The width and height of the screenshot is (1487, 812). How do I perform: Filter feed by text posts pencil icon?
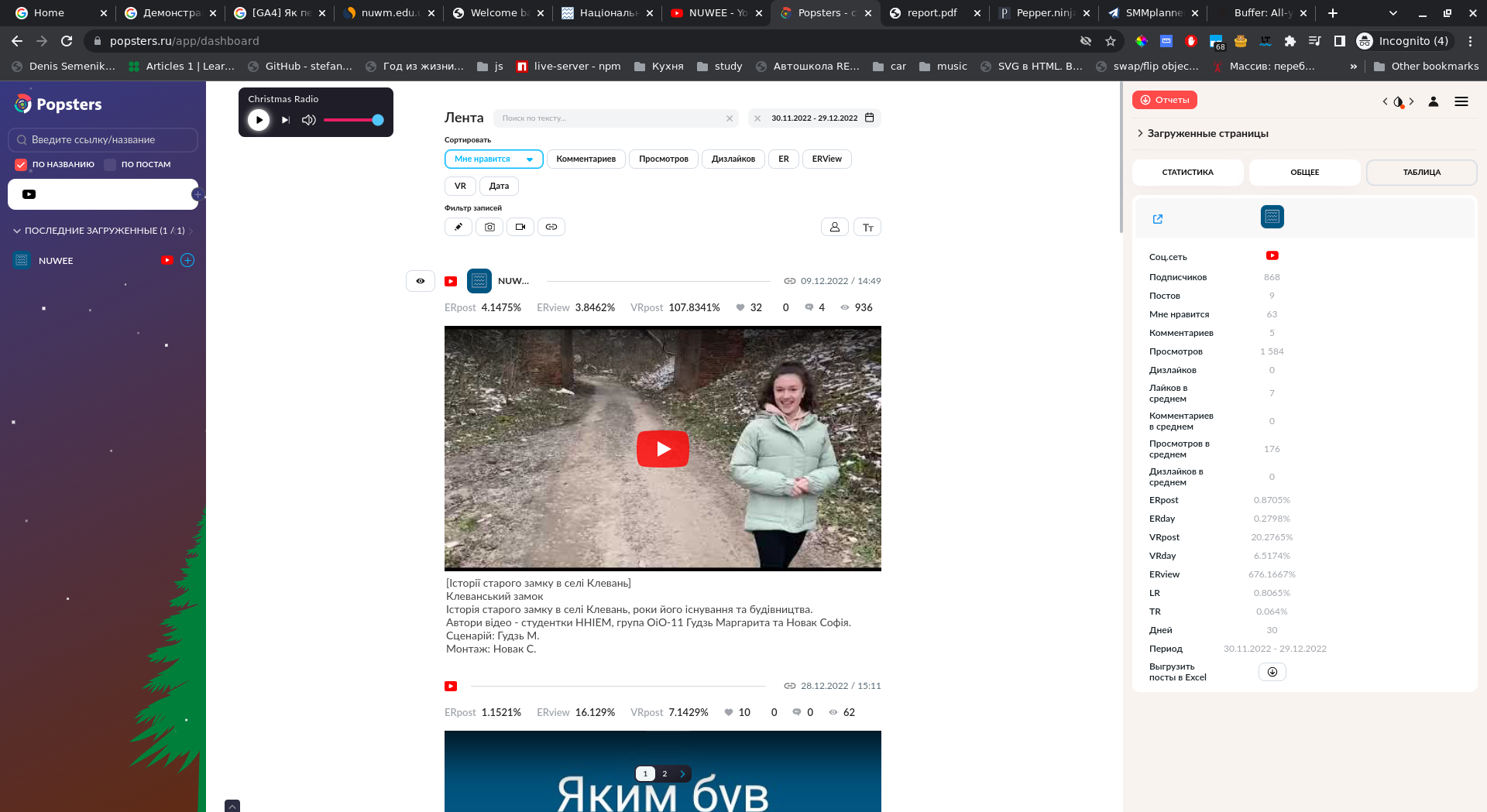(x=458, y=227)
